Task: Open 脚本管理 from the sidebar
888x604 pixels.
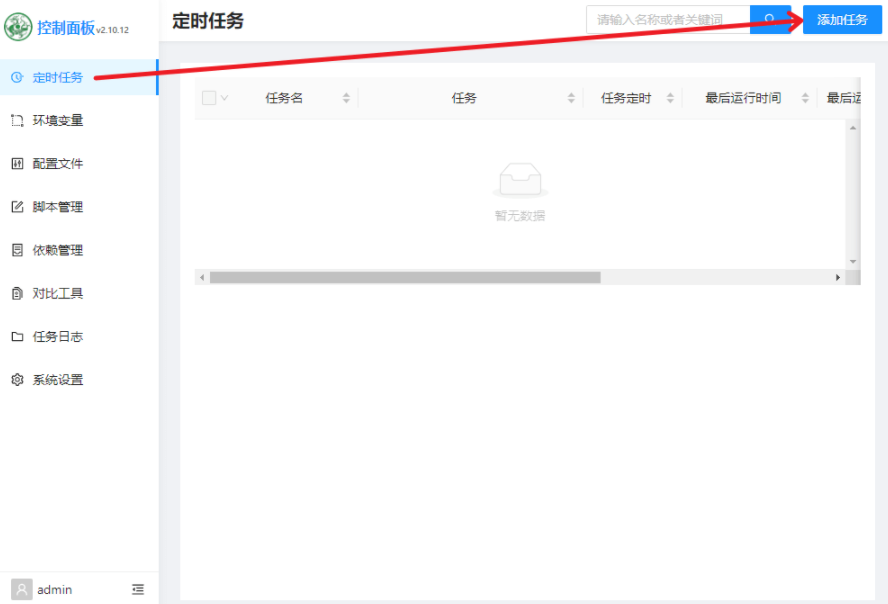Action: coord(79,207)
